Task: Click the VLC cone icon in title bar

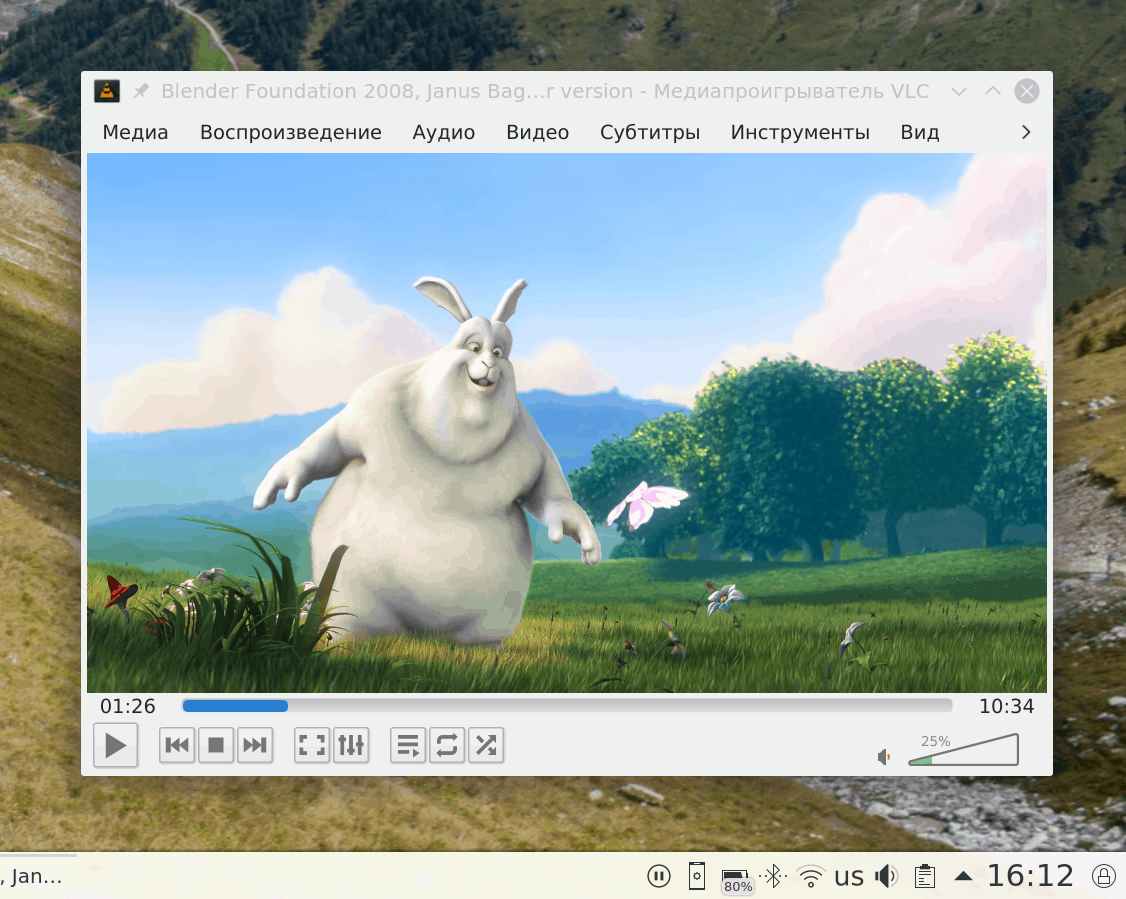Action: coord(107,91)
